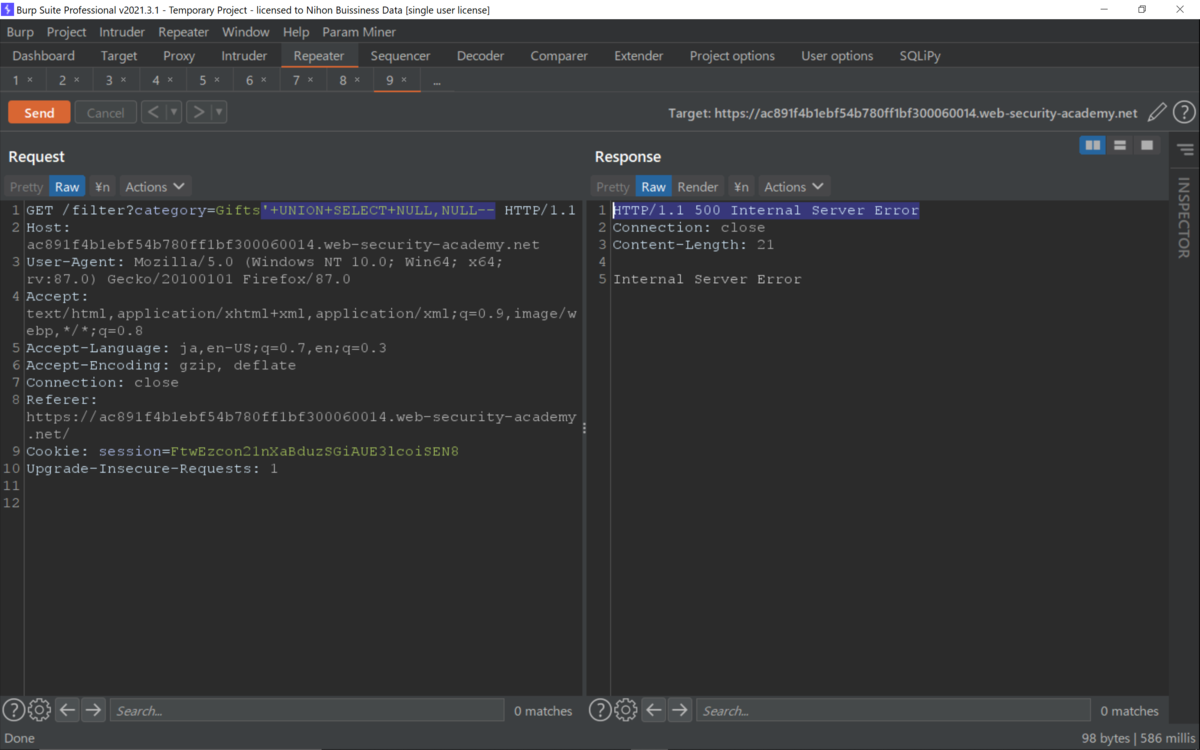
Task: Open the Project menu
Action: (x=66, y=32)
